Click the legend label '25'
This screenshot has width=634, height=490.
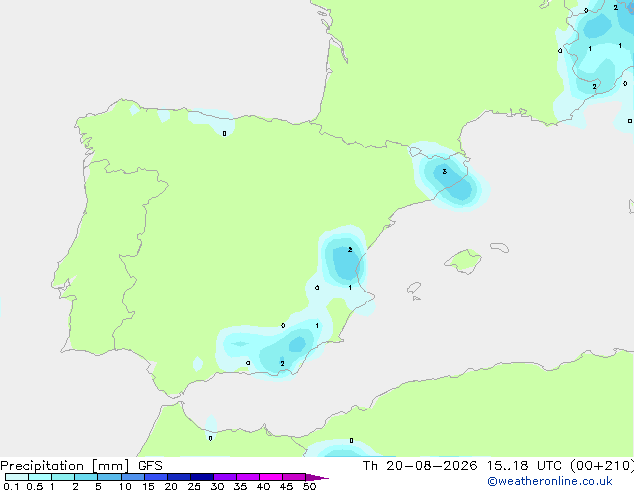tap(194, 486)
